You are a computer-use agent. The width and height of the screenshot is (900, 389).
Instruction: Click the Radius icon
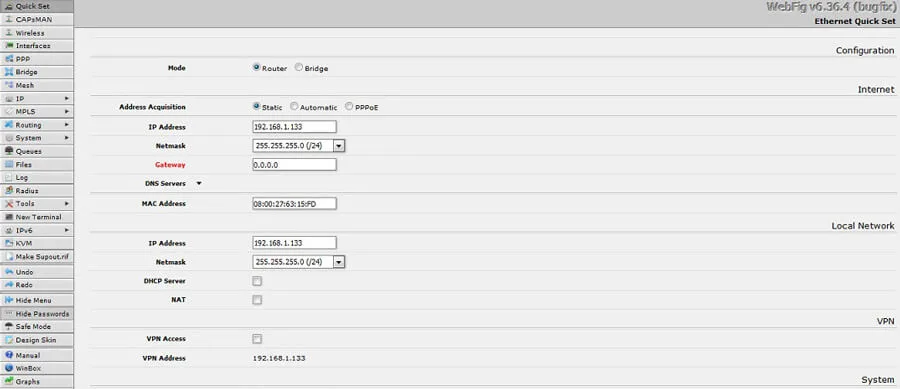[9, 190]
